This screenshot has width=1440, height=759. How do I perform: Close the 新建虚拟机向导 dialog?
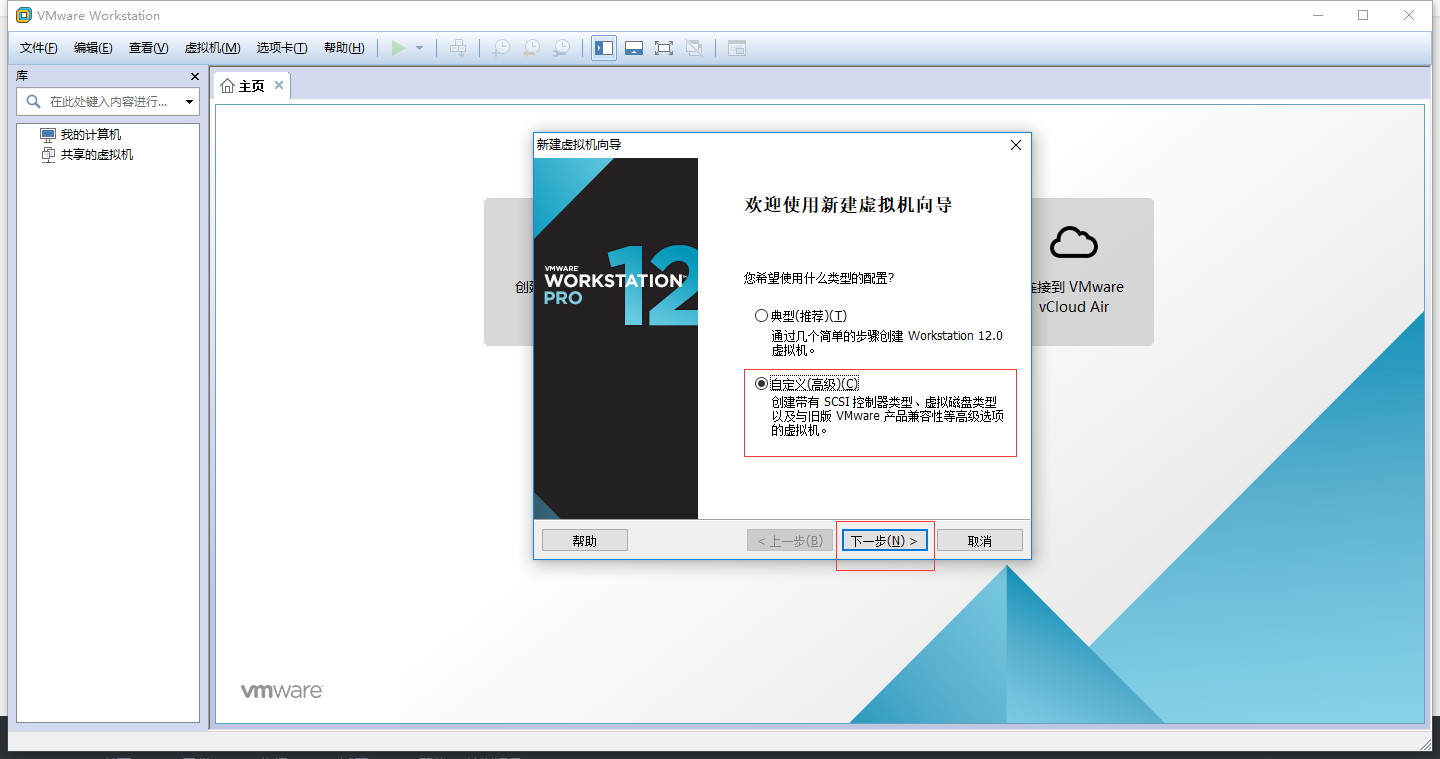pyautogui.click(x=1016, y=145)
